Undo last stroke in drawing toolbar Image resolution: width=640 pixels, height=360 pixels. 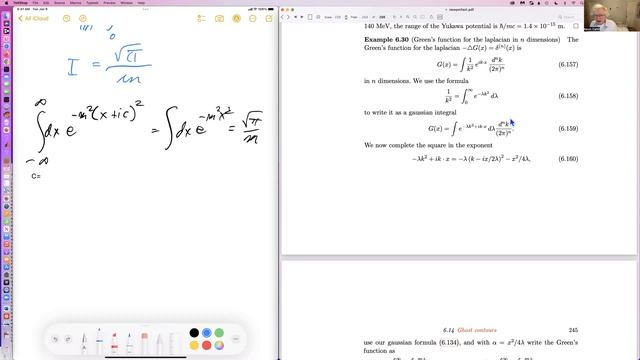click(55, 339)
